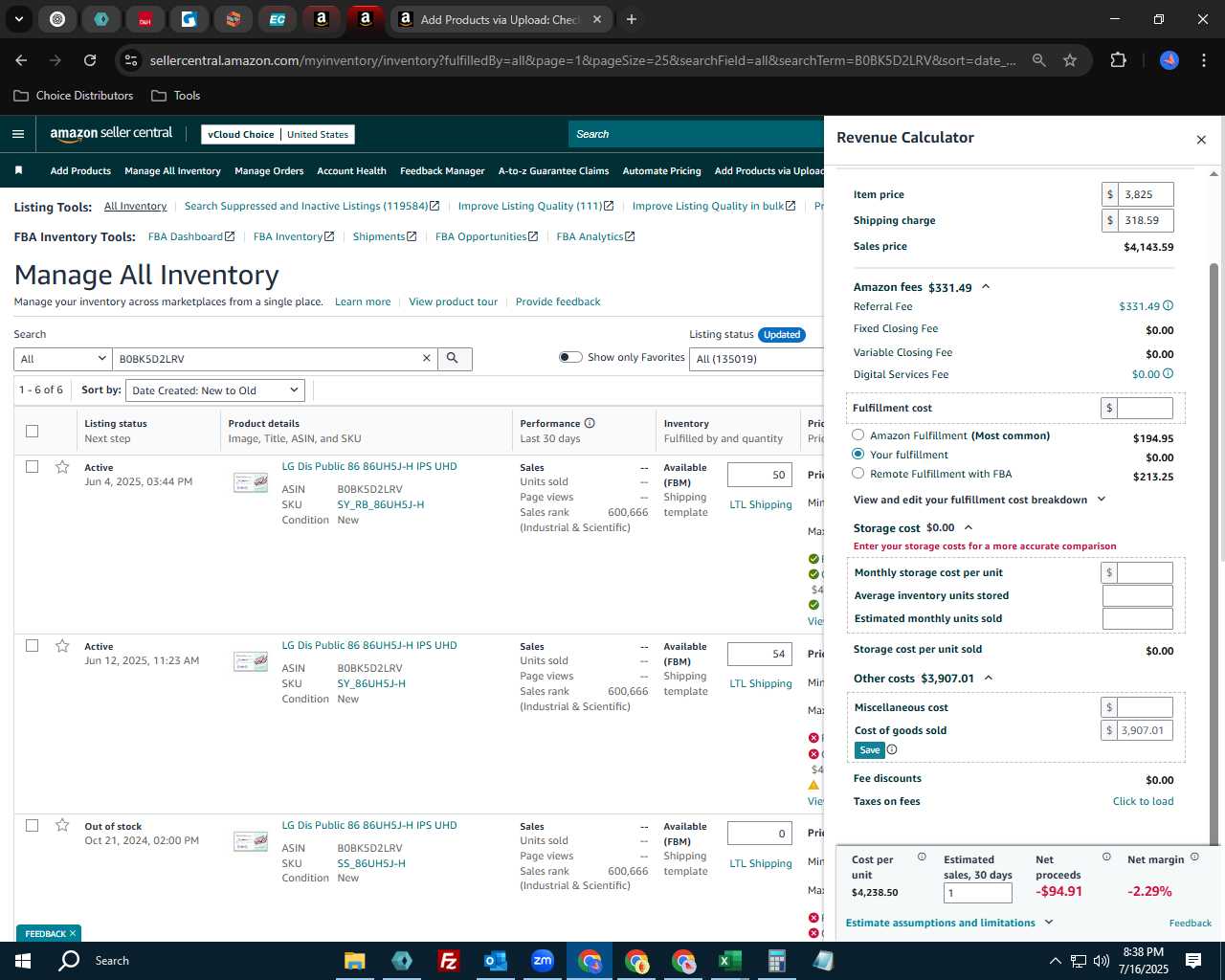
Task: Reload the page with browser refresh
Action: [x=90, y=60]
